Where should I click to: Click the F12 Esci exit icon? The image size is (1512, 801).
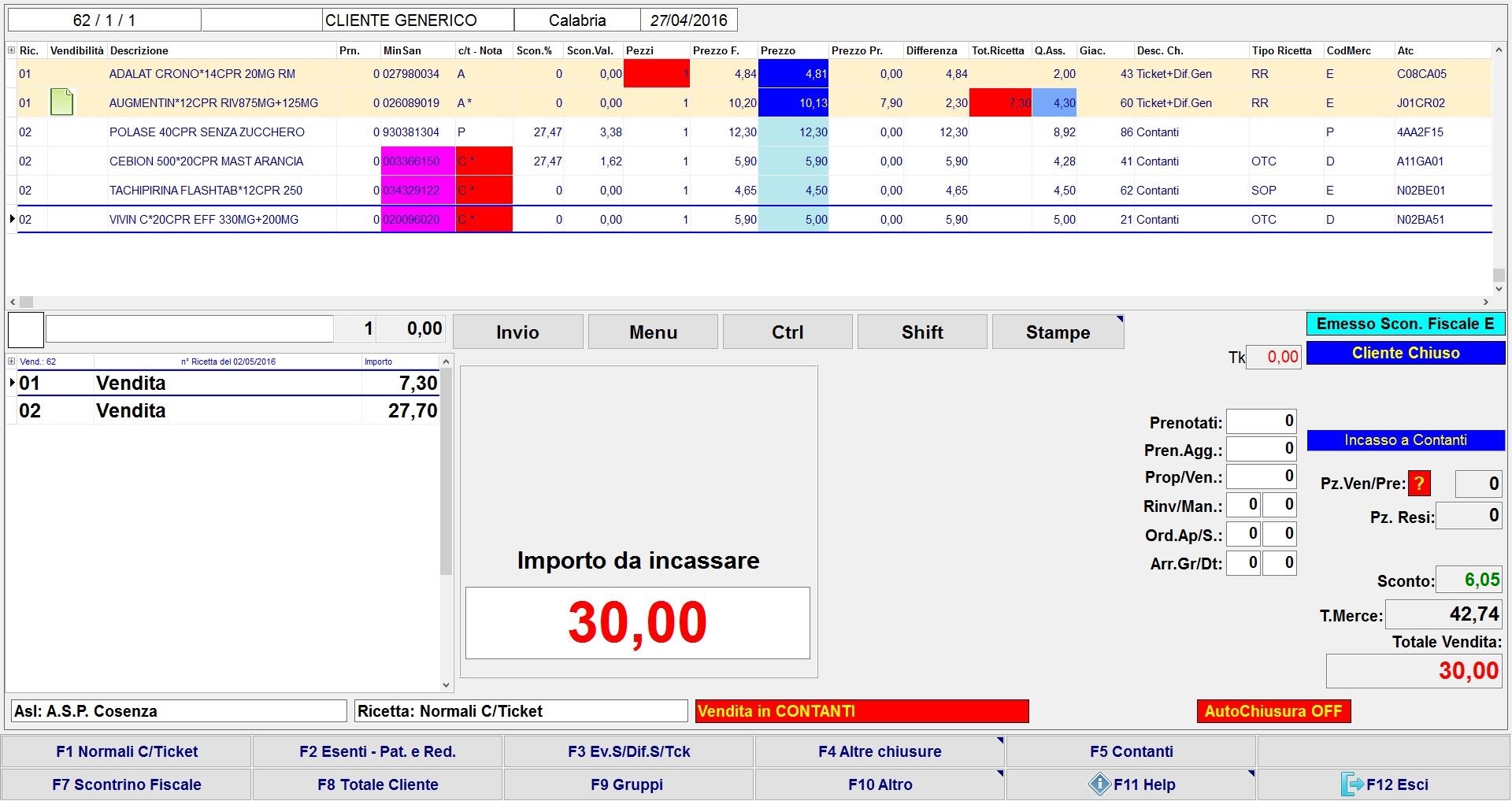pos(1351,784)
